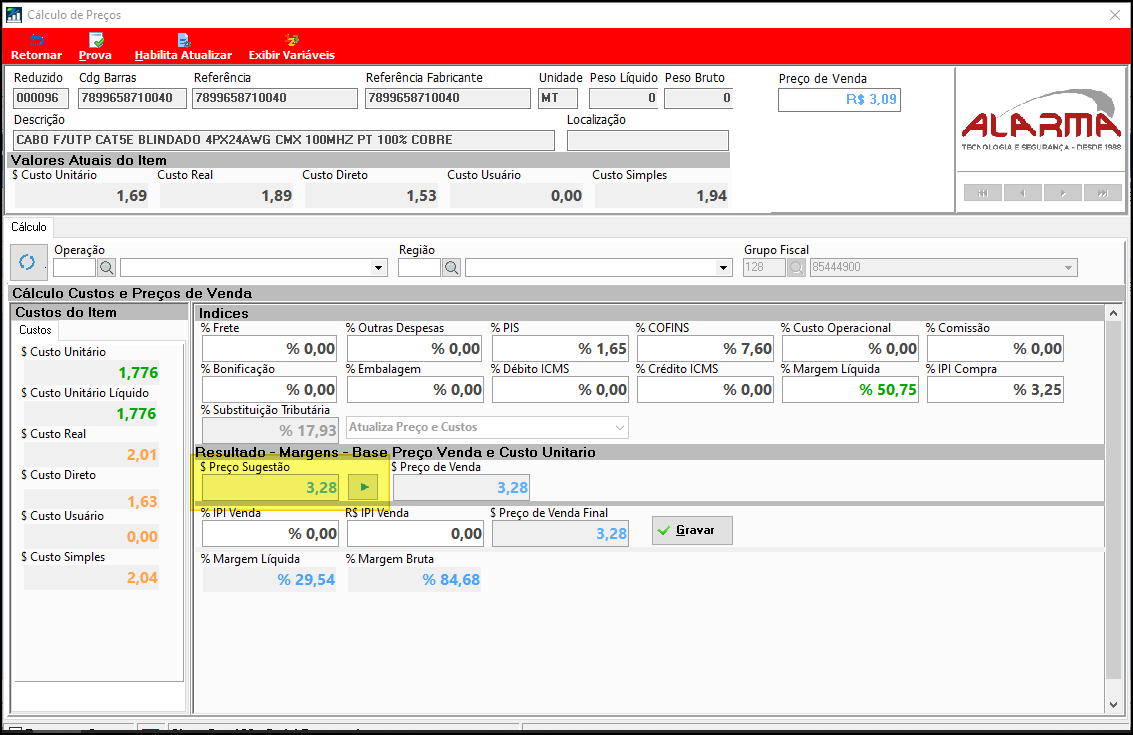Click % PIS field showing 1,65
1133x735 pixels.
560,348
